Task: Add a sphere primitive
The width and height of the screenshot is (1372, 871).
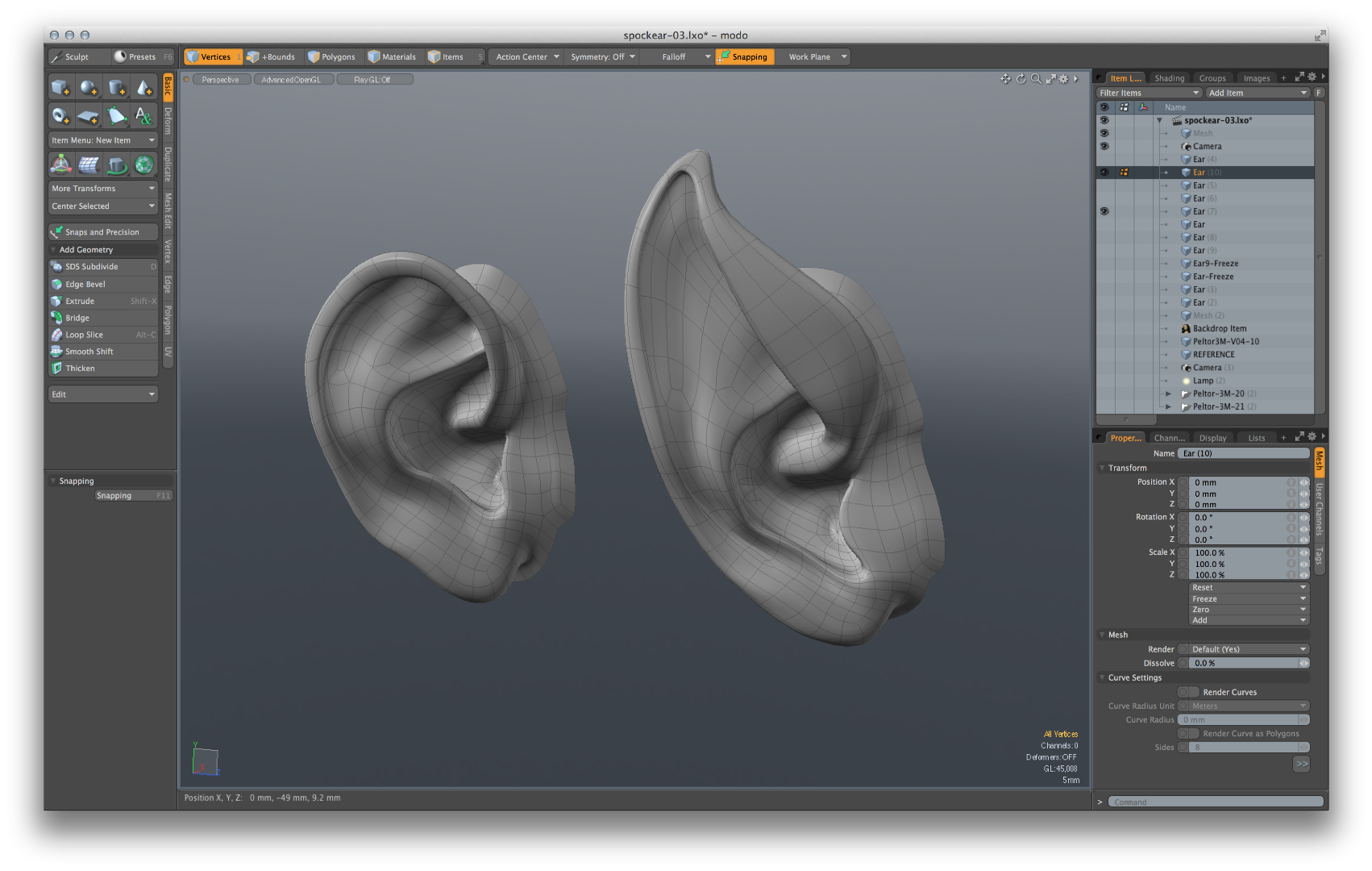Action: coord(89,88)
